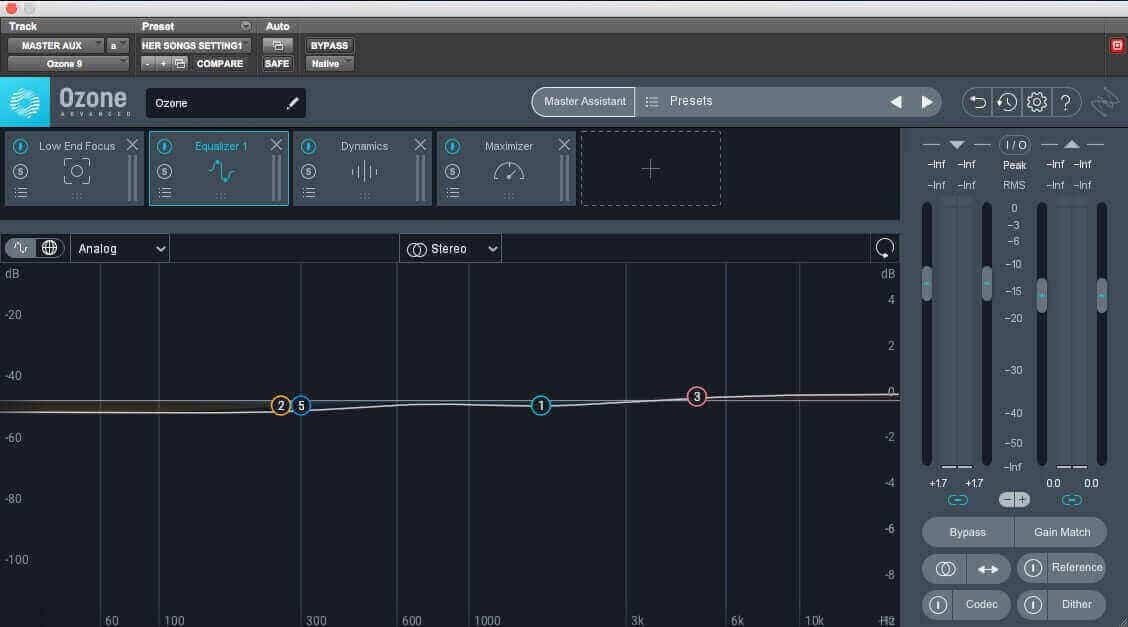Toggle power on Equalizer 1 module

pos(165,147)
